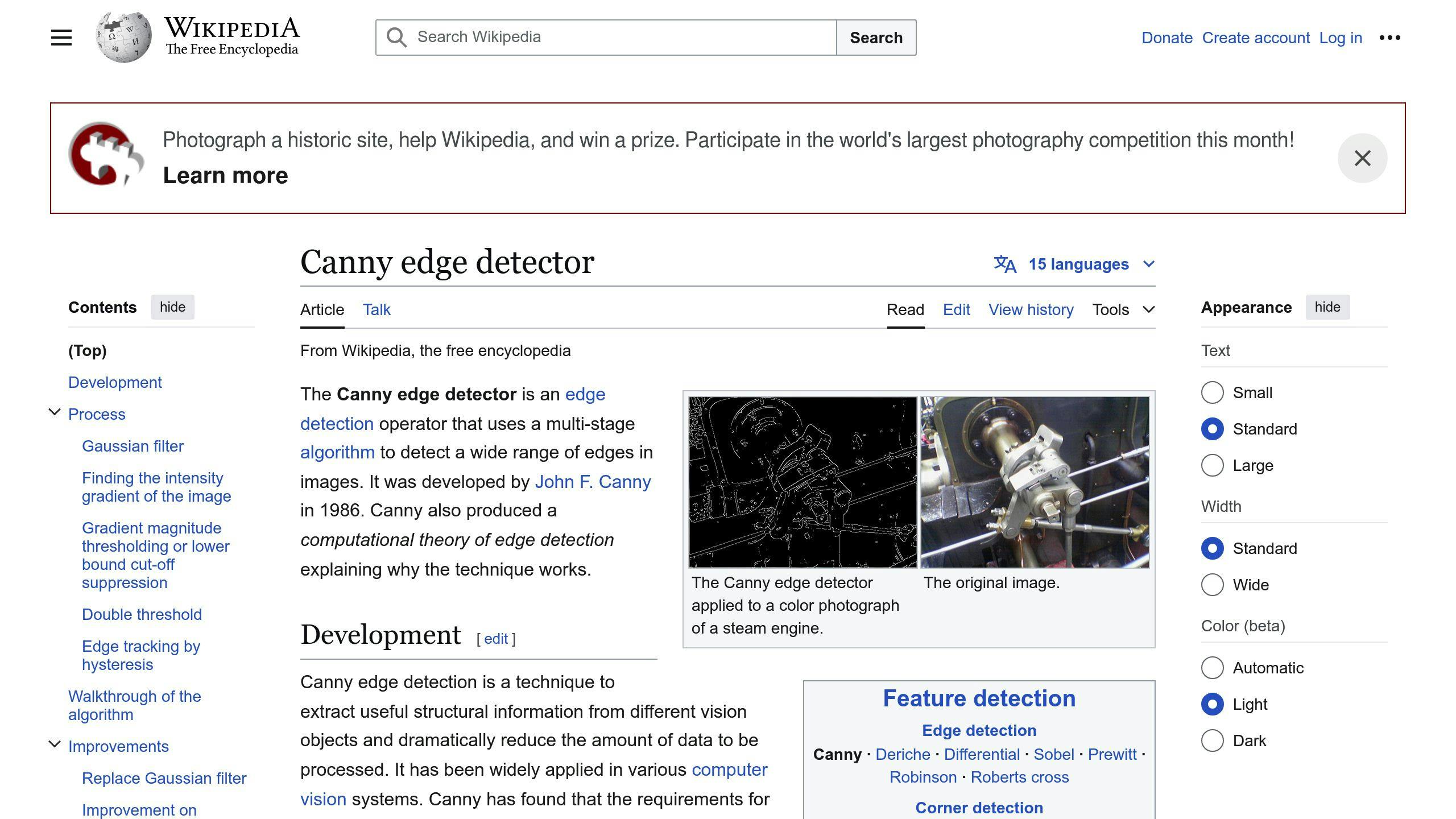The image size is (1456, 819).
Task: Click the language translate icon
Action: click(x=1005, y=264)
